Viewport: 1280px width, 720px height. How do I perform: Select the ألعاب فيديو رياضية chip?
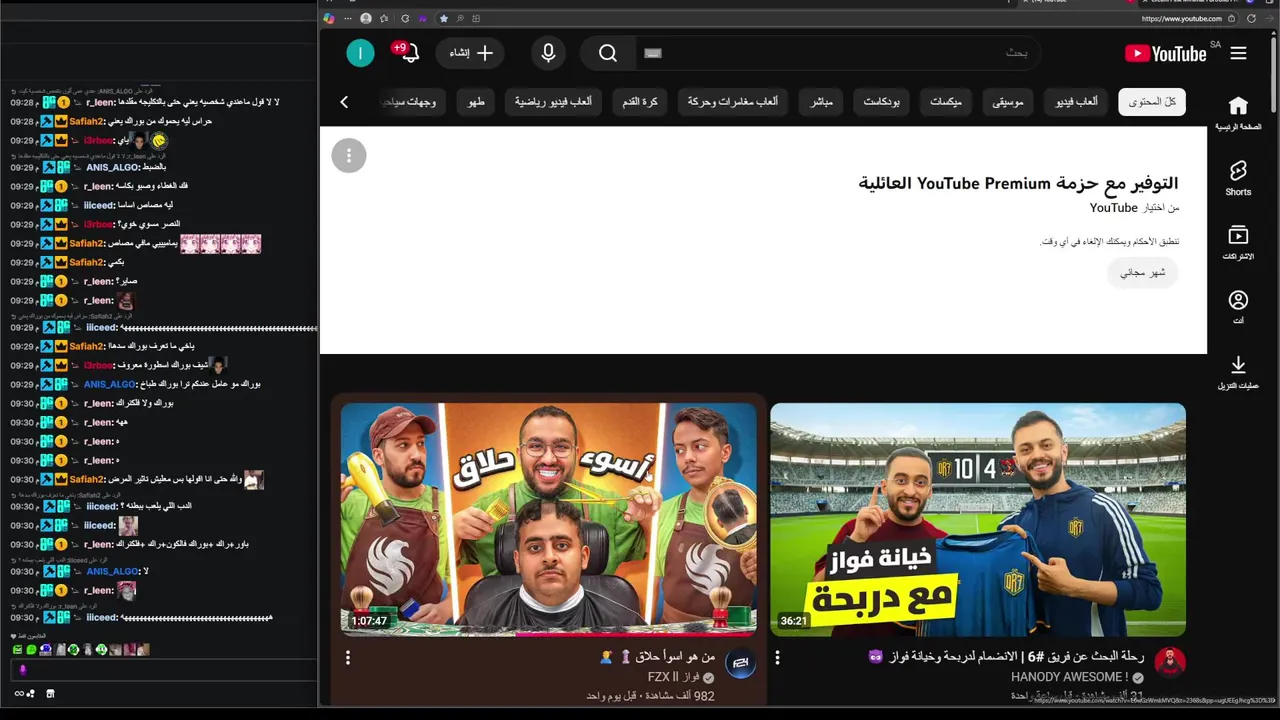(553, 102)
